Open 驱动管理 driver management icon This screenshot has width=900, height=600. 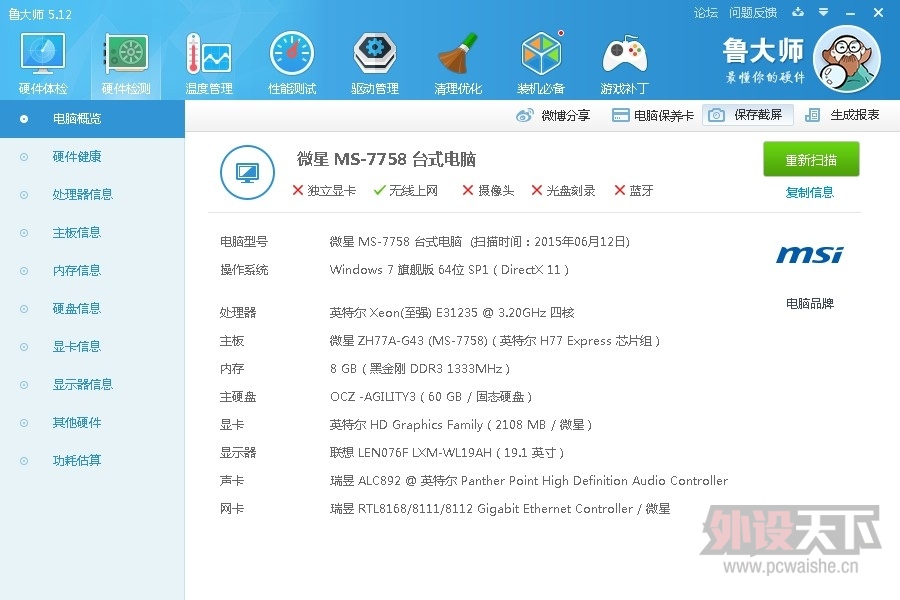click(375, 60)
